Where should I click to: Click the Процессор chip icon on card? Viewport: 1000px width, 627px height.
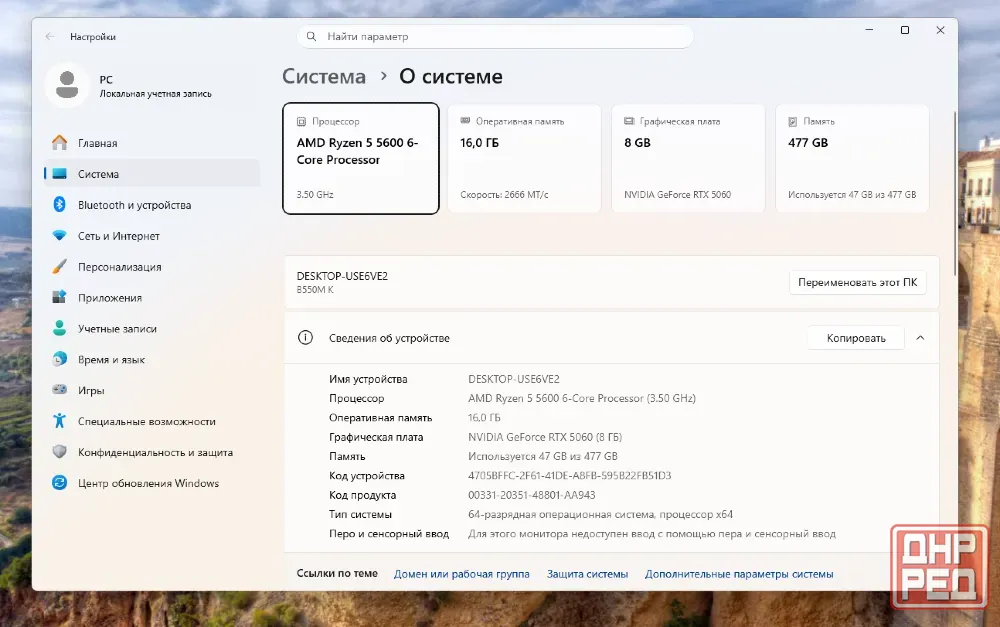click(x=301, y=121)
